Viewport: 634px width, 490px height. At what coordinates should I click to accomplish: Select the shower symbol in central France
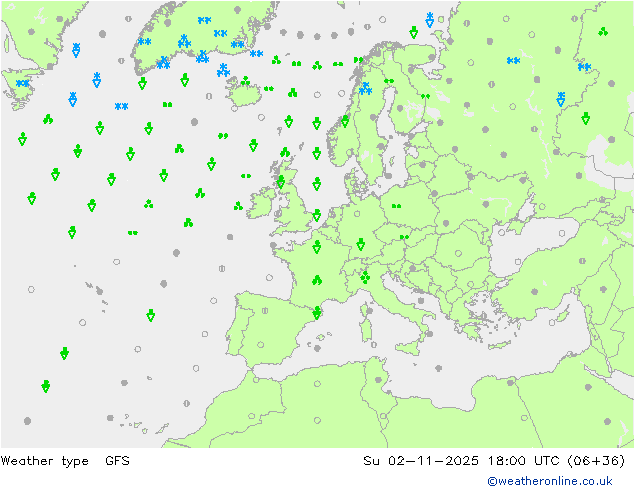coord(317,280)
